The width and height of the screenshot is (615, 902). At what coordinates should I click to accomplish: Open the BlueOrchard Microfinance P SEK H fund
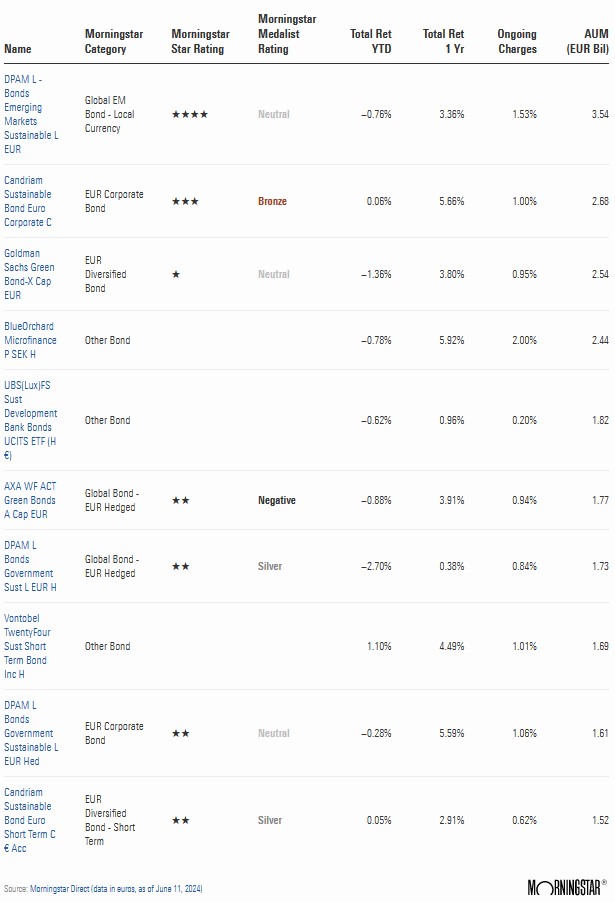pyautogui.click(x=30, y=340)
